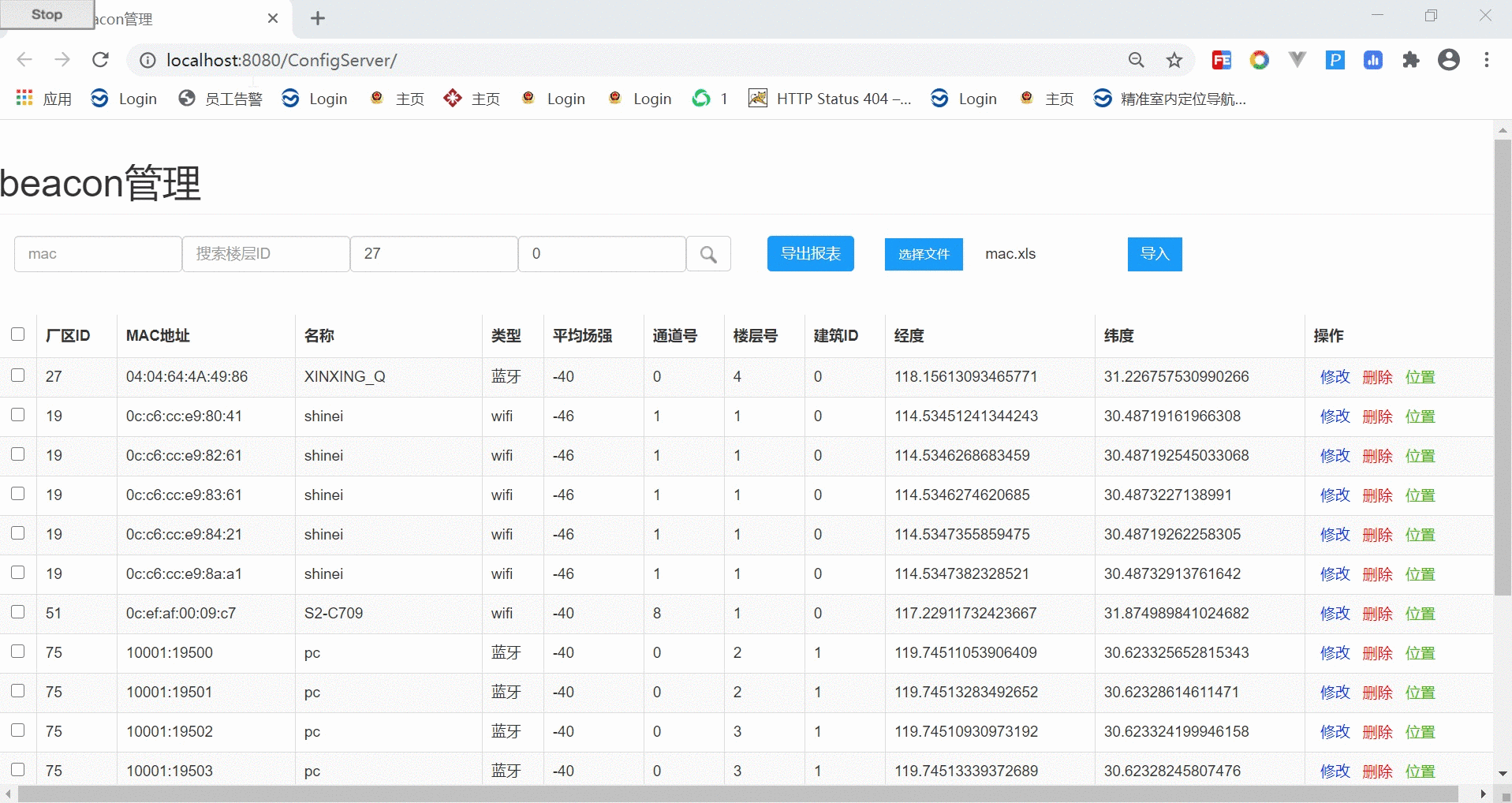
Task: Click the longitude cell 117.22911732423667
Action: pos(965,613)
